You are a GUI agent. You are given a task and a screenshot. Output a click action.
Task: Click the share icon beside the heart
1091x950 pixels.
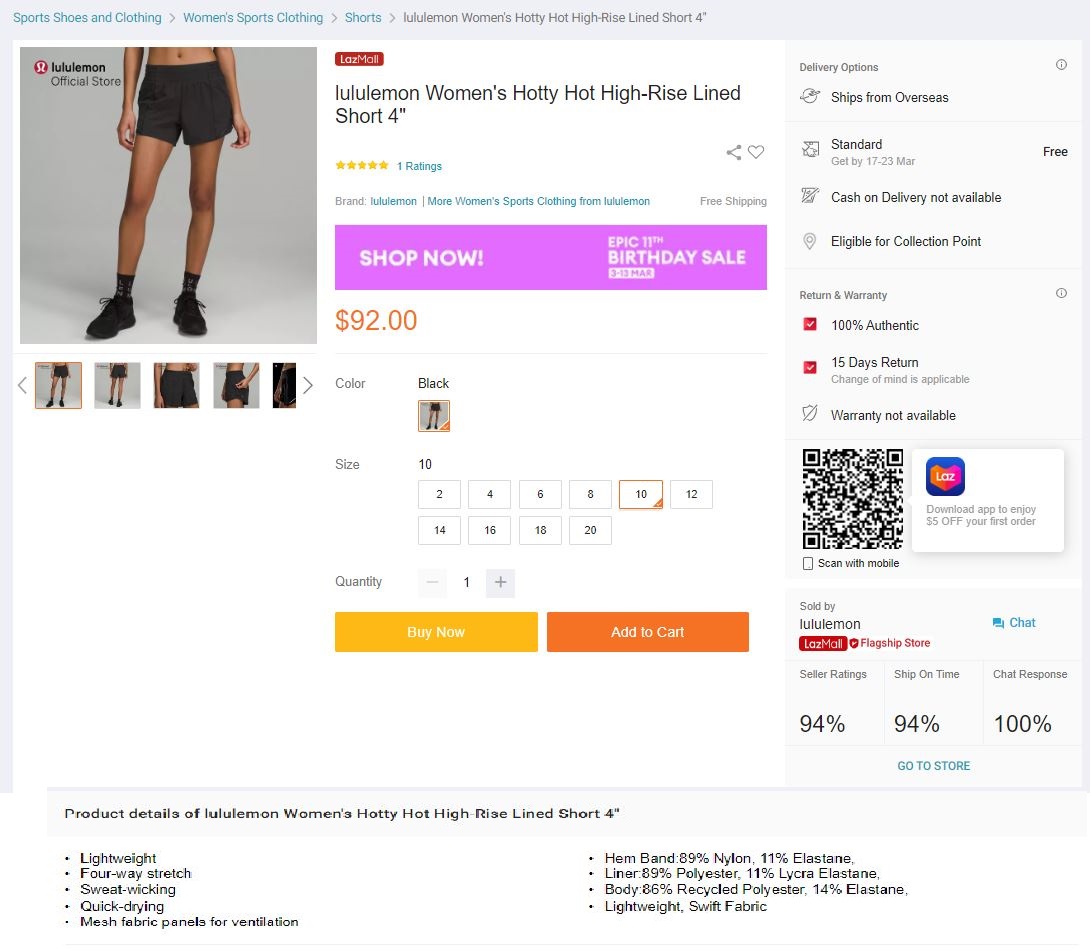pos(733,152)
